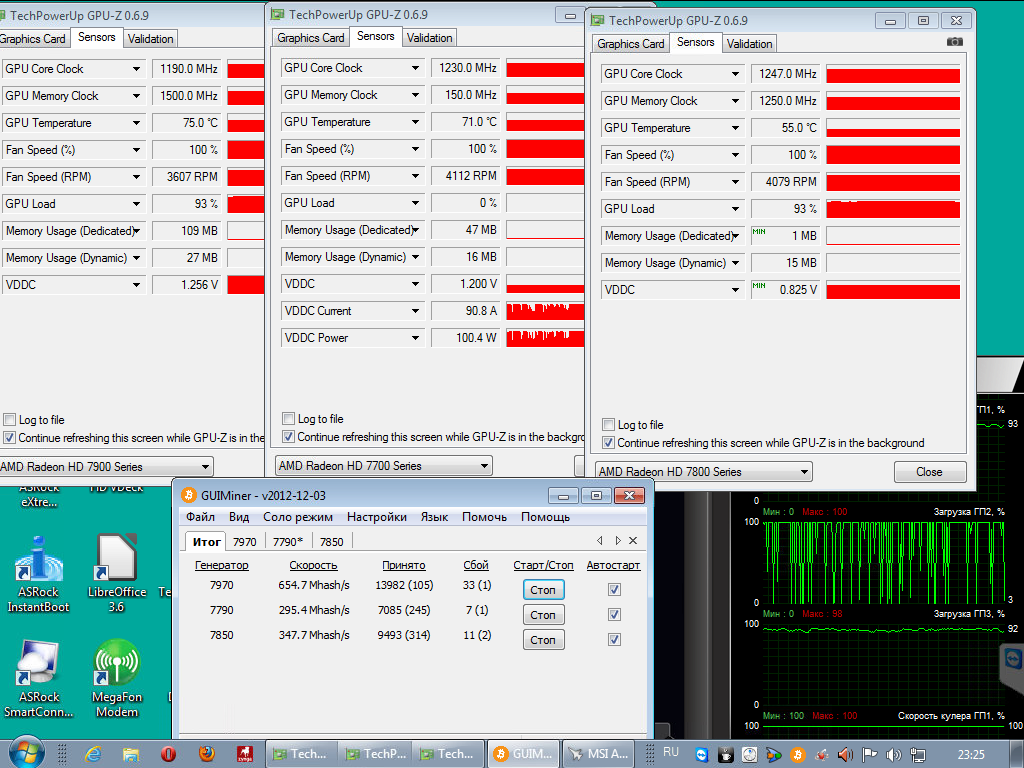Click the Принято column header in GUIMiner
1024x768 pixels.
pos(404,565)
